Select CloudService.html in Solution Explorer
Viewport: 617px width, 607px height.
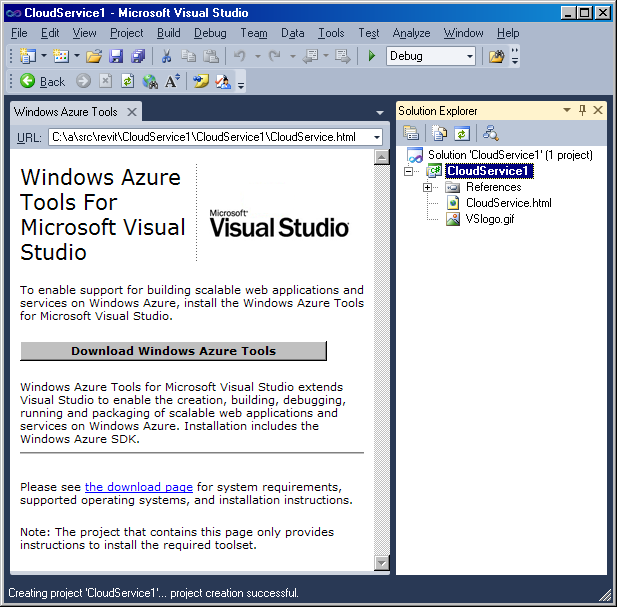tap(508, 203)
